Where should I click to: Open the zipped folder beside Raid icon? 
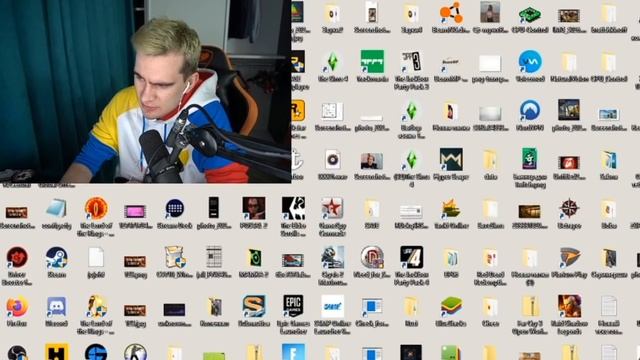[530, 307]
